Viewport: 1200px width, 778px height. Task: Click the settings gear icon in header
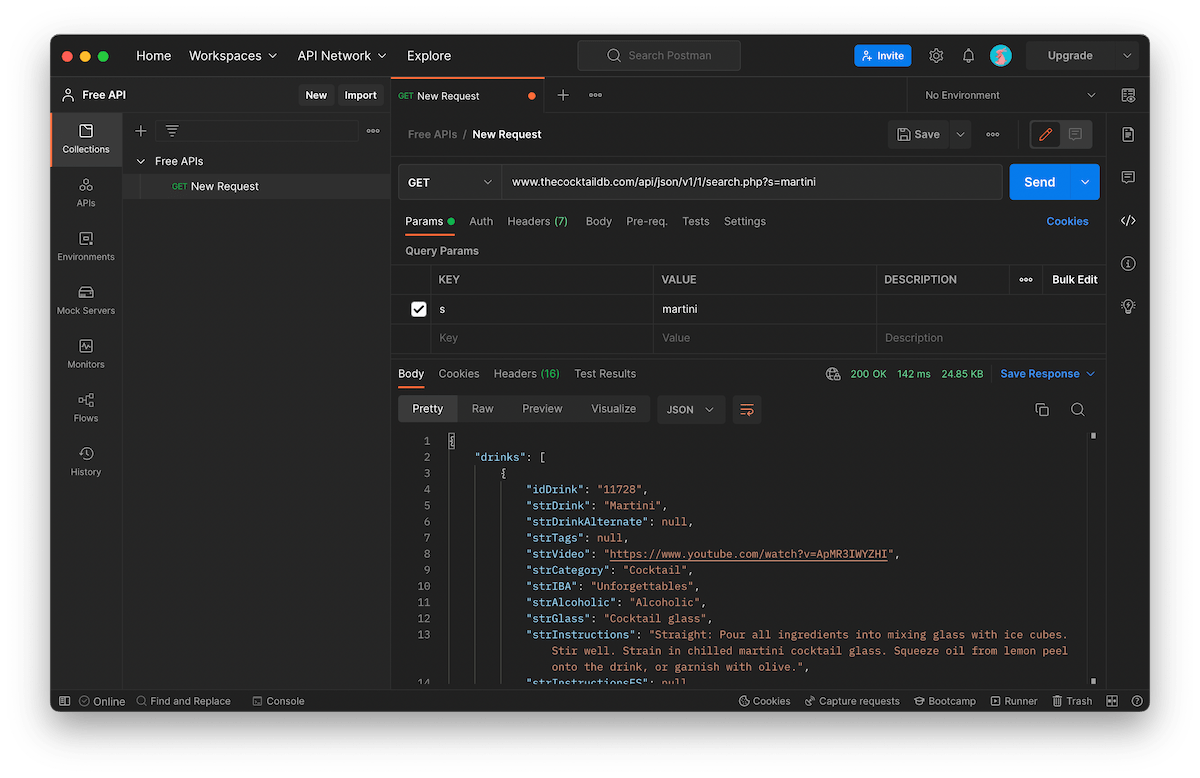click(x=936, y=56)
